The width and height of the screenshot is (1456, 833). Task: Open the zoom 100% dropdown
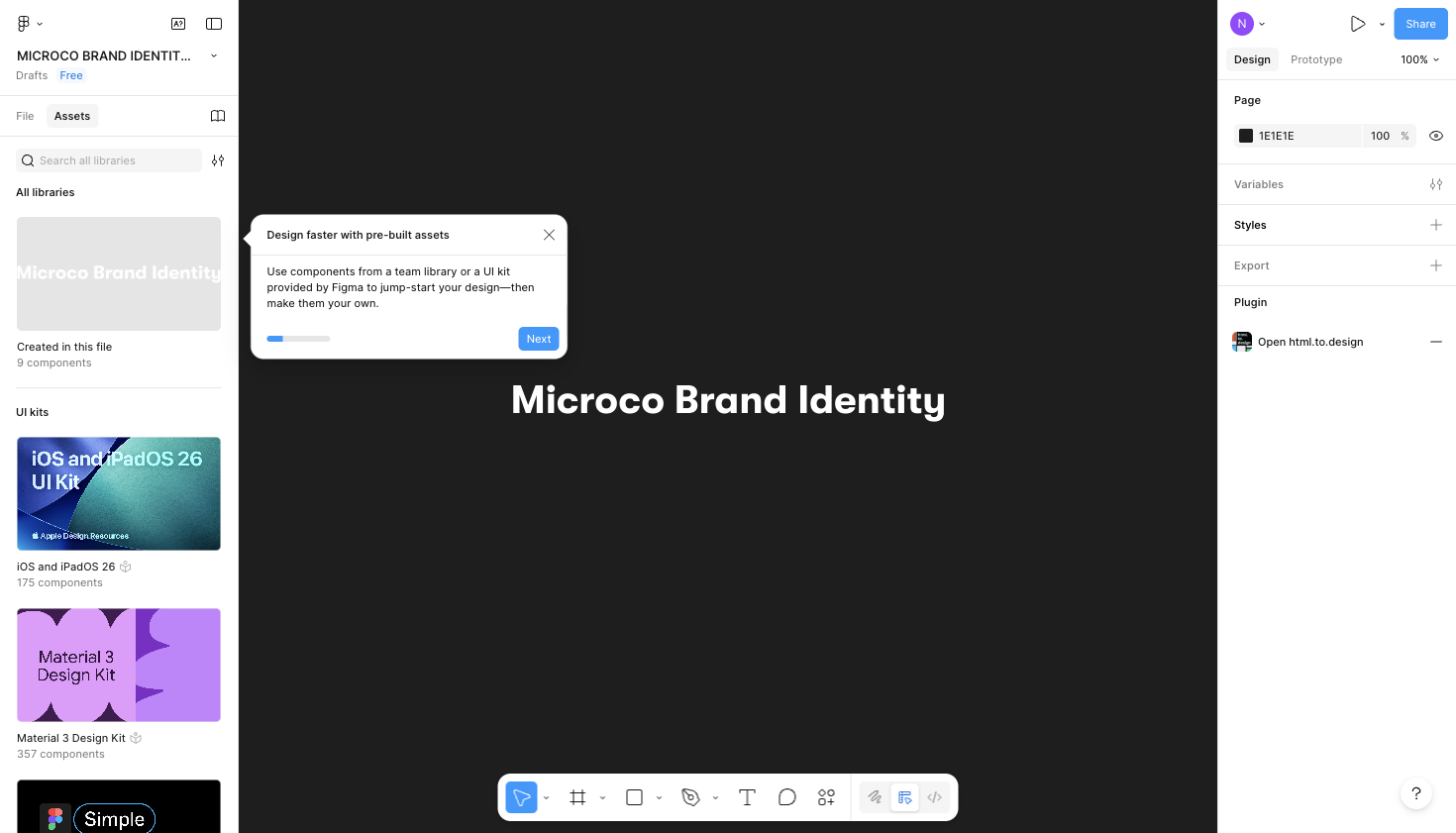pos(1419,59)
